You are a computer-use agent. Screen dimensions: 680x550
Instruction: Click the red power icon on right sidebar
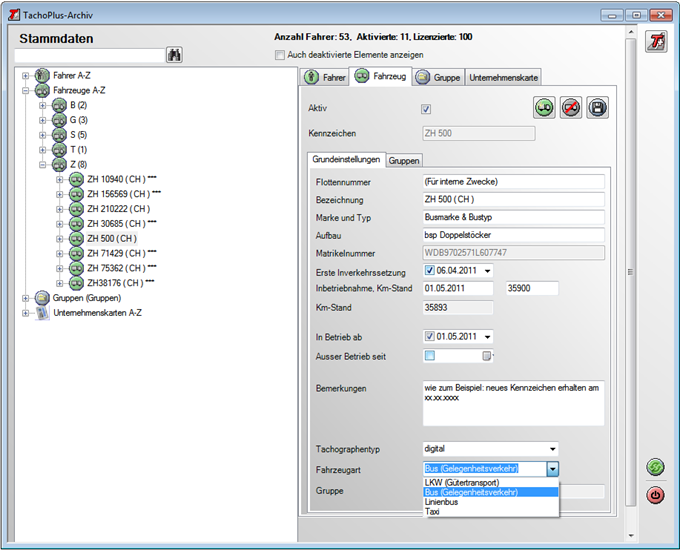tap(655, 494)
